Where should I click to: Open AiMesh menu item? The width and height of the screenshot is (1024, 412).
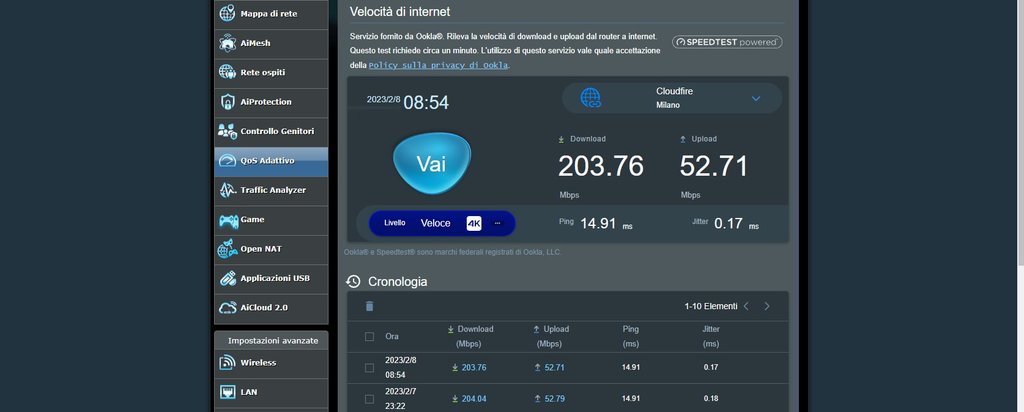[x=271, y=43]
